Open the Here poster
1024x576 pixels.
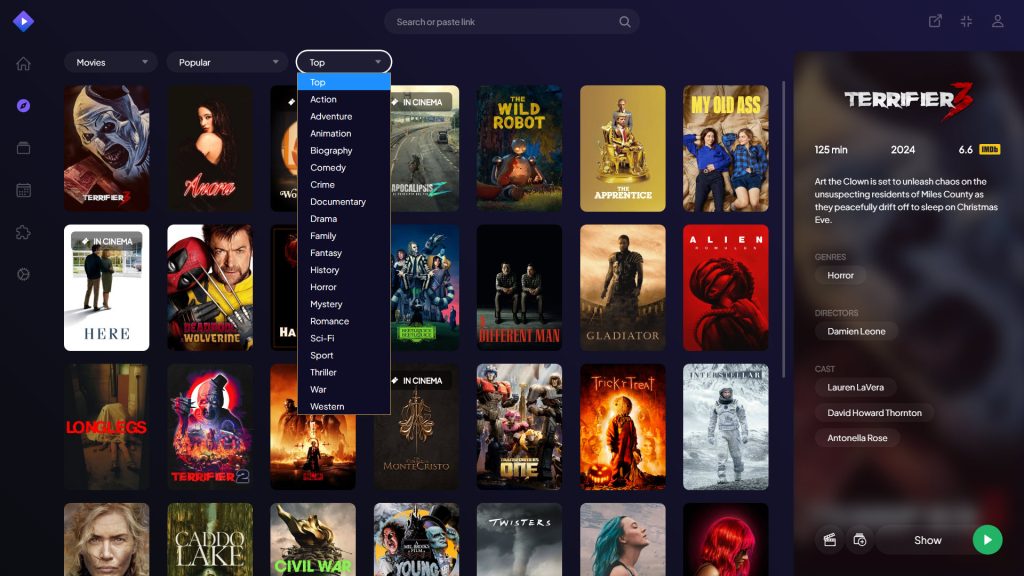point(106,288)
